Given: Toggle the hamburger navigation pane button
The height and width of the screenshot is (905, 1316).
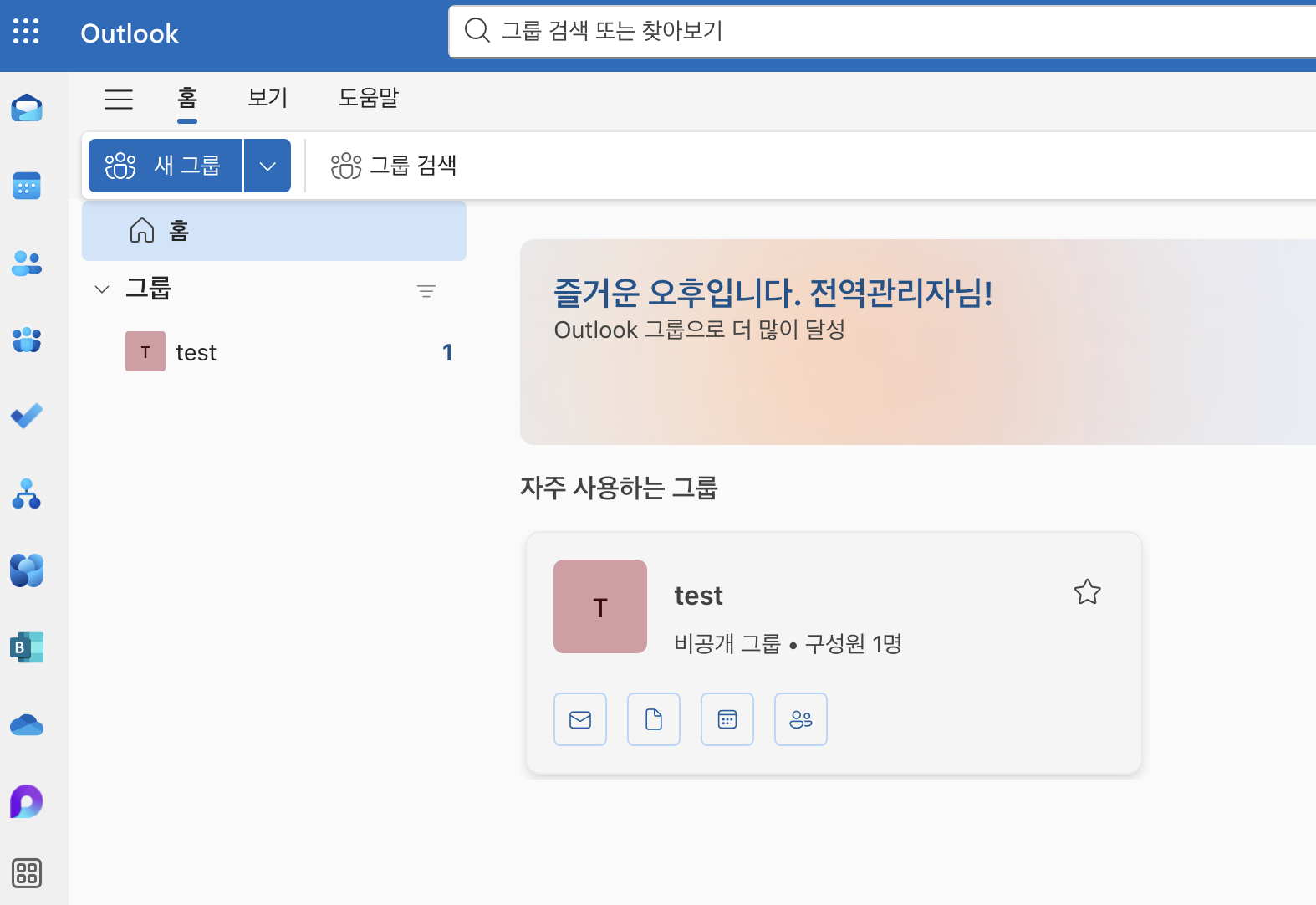Looking at the screenshot, I should (x=119, y=99).
